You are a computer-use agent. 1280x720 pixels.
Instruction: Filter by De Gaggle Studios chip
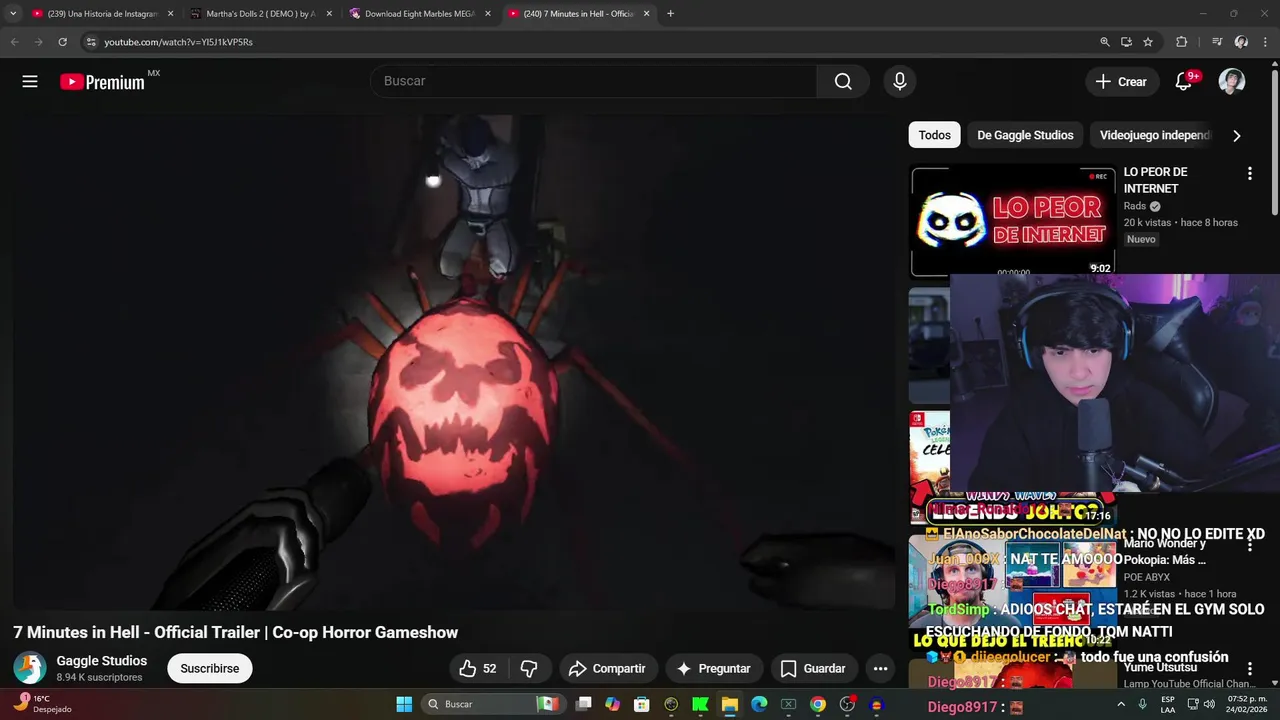pyautogui.click(x=1025, y=135)
